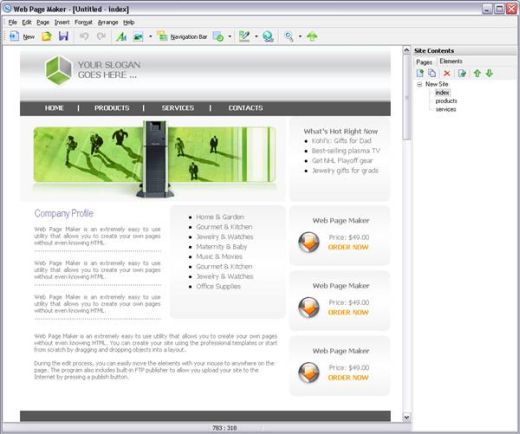This screenshot has width=520, height=434.
Task: Insert an image with the picture icon
Action: point(138,36)
